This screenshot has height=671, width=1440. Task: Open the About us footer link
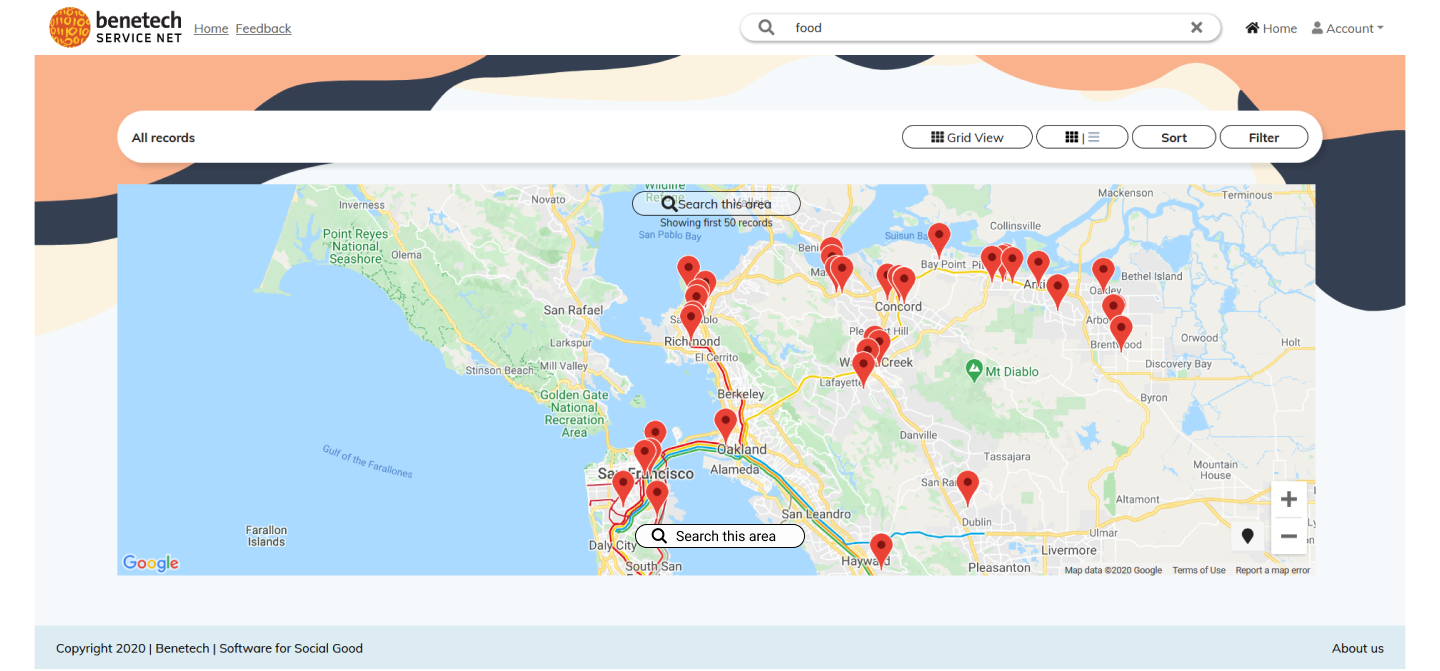1358,648
